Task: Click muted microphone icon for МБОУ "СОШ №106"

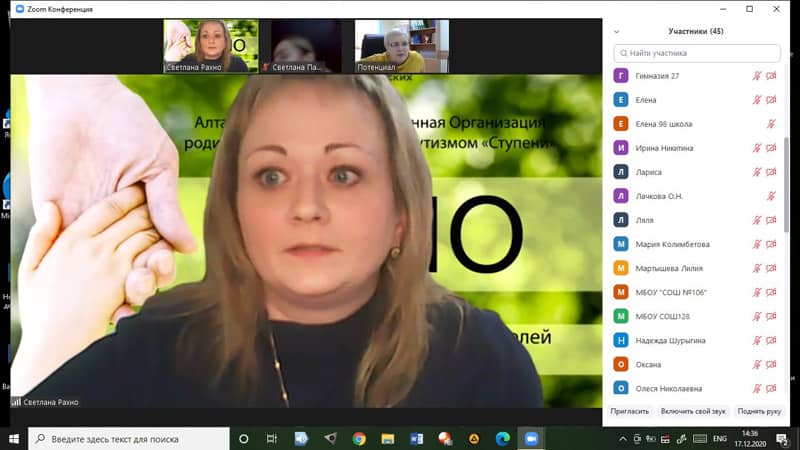Action: click(x=757, y=292)
